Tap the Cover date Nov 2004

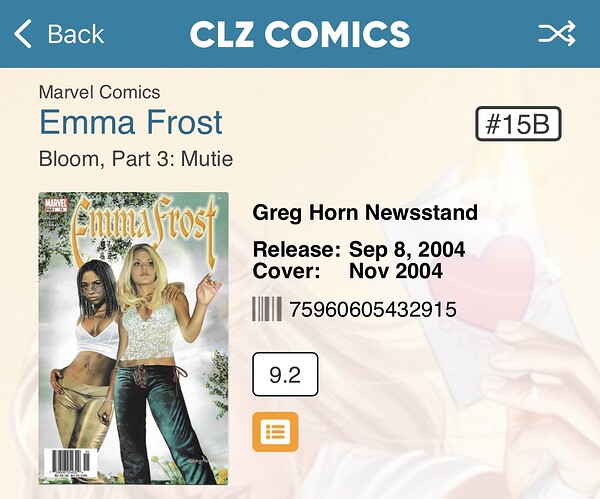coord(396,271)
